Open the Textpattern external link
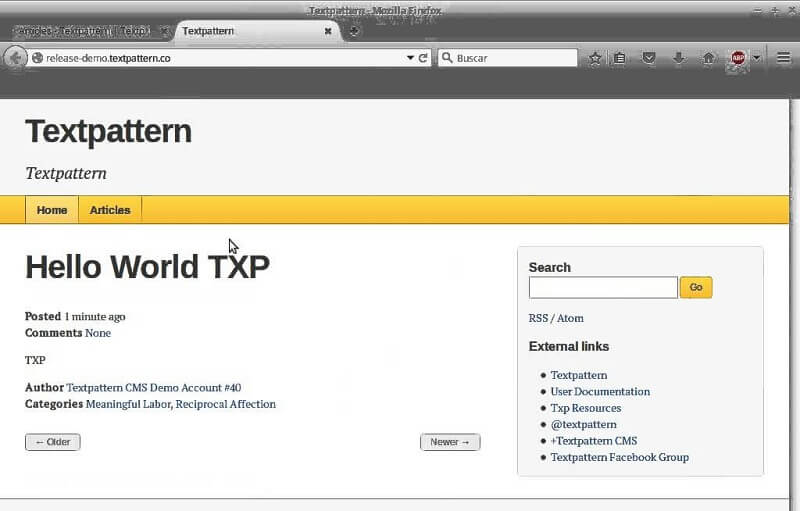This screenshot has width=800, height=511. click(x=579, y=375)
